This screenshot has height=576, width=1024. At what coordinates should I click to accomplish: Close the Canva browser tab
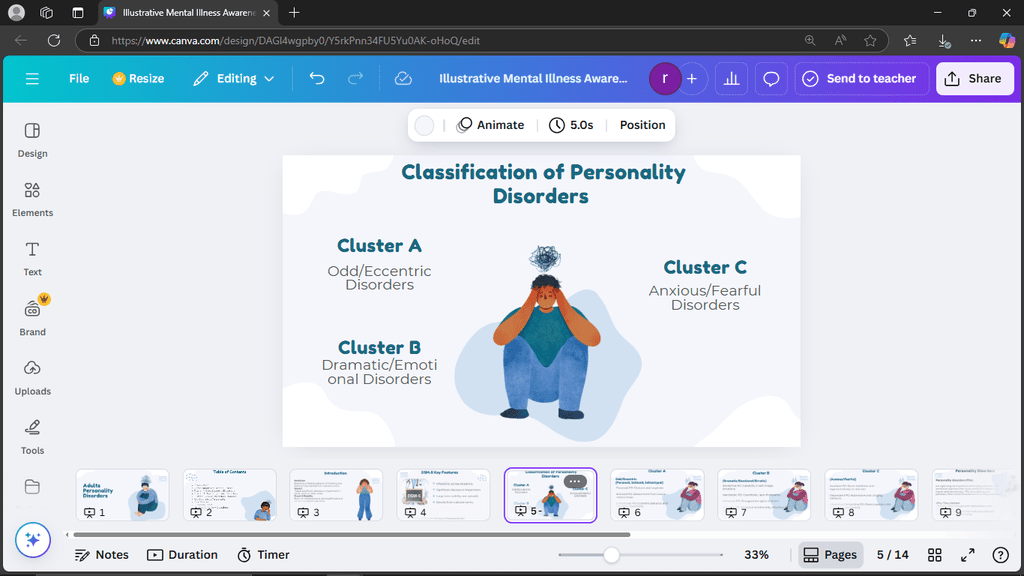point(266,13)
